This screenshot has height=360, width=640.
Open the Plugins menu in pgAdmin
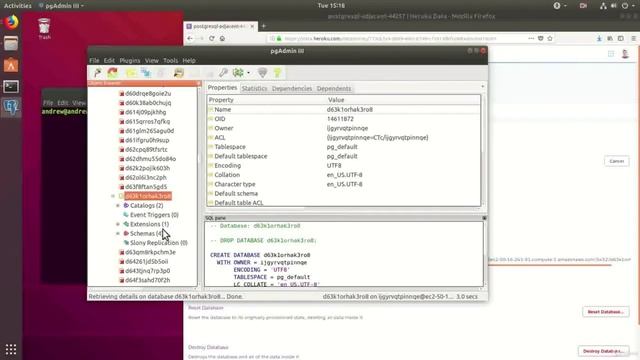point(130,60)
